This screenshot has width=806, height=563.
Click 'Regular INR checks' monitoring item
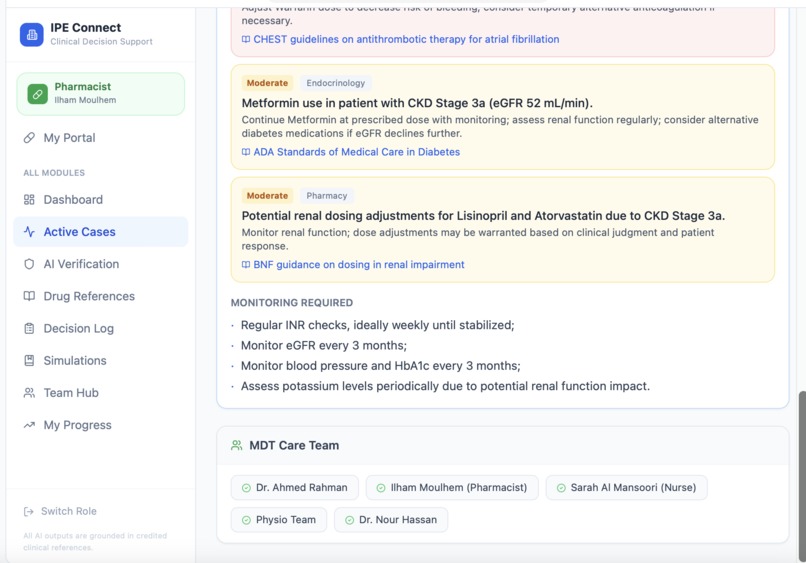click(377, 325)
